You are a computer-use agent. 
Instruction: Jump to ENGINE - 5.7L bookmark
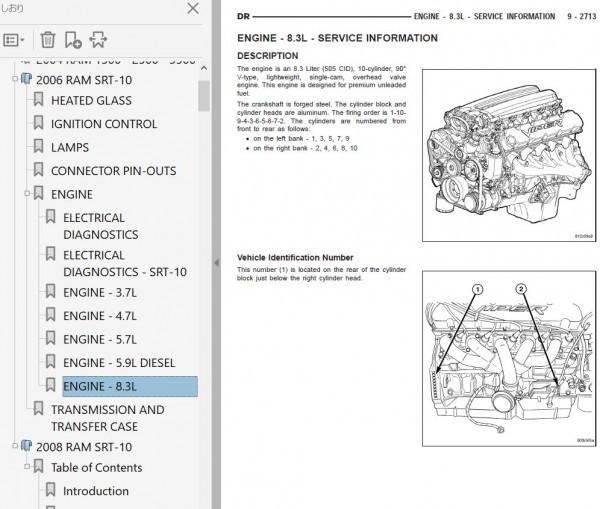click(99, 339)
